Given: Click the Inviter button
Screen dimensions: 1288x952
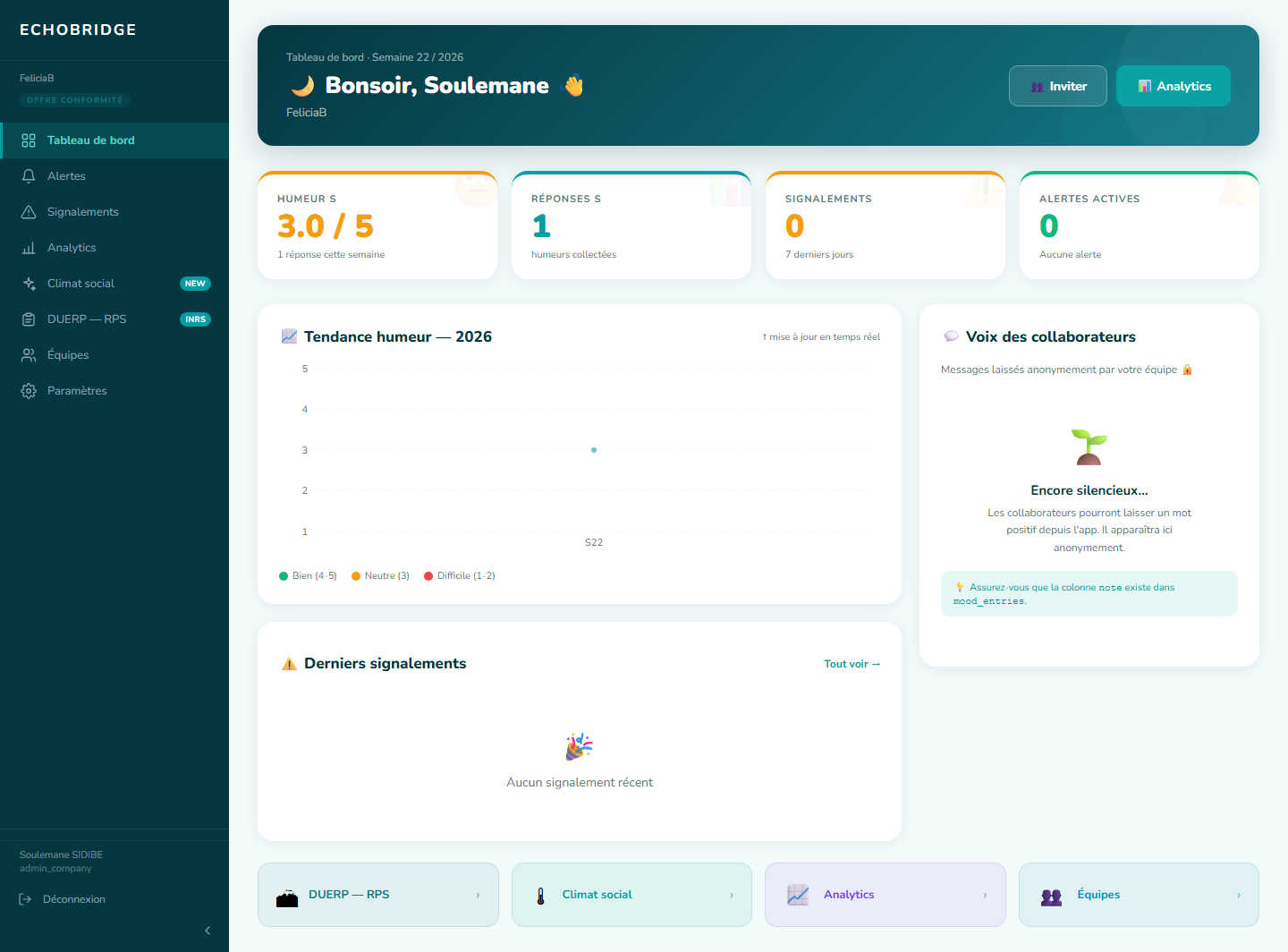Looking at the screenshot, I should 1058,86.
